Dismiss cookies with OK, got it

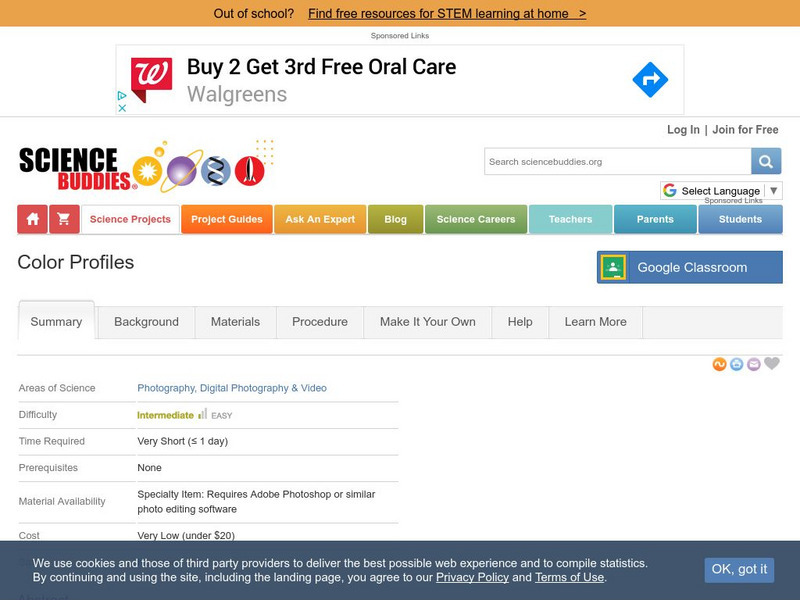(x=739, y=569)
